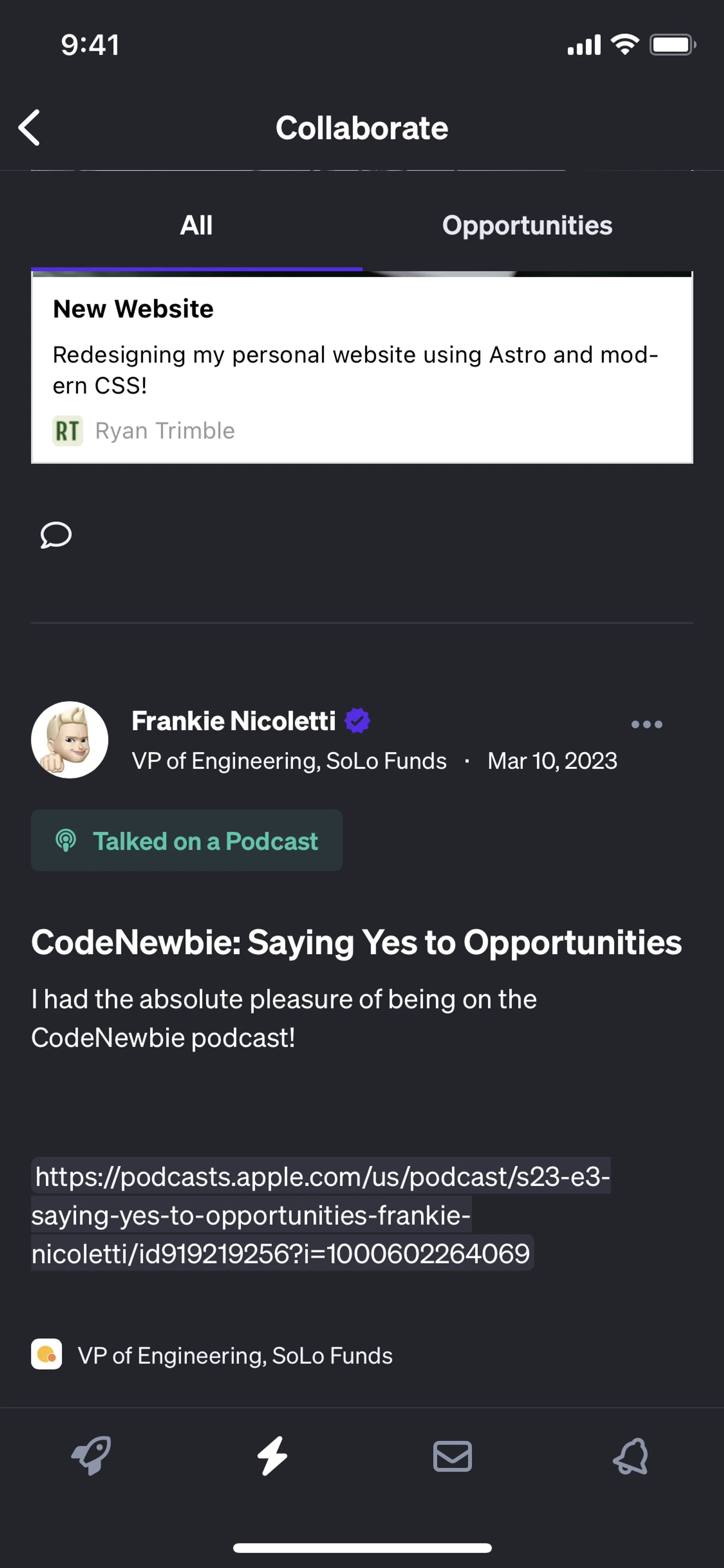Viewport: 724px width, 1568px height.
Task: Switch to the Opportunities tab
Action: (527, 226)
